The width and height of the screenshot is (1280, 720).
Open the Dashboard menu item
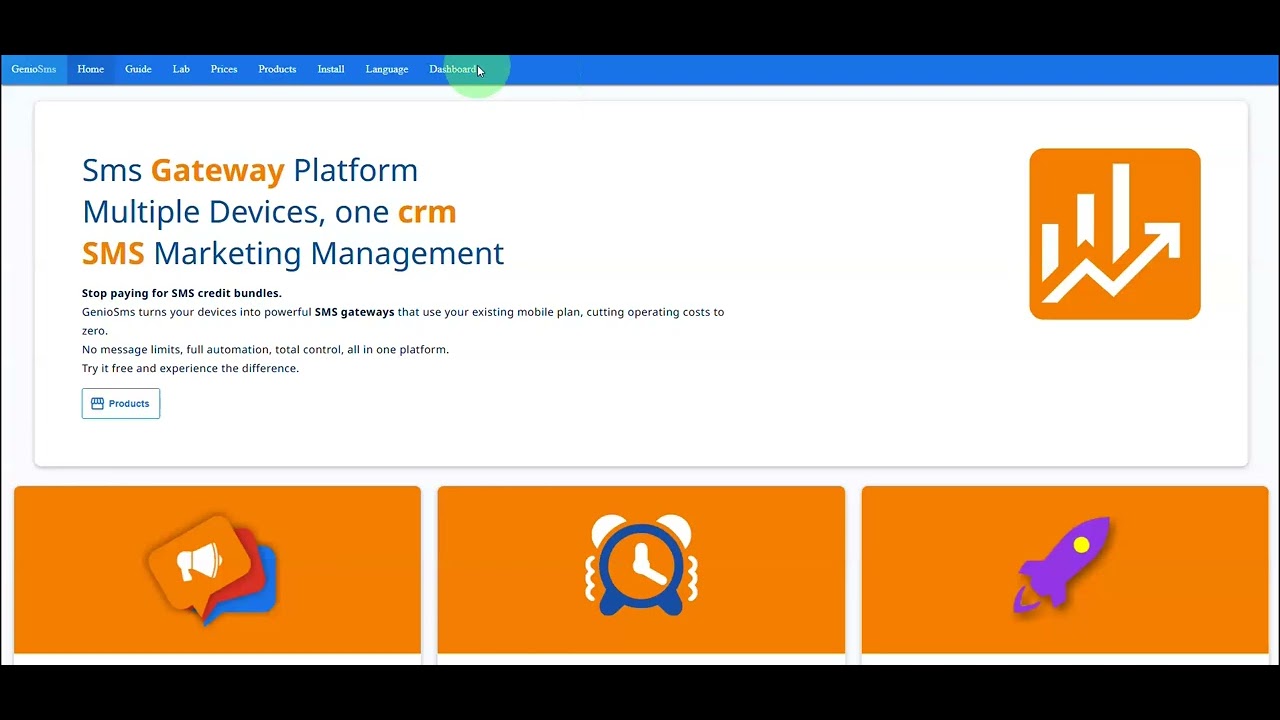(x=453, y=69)
